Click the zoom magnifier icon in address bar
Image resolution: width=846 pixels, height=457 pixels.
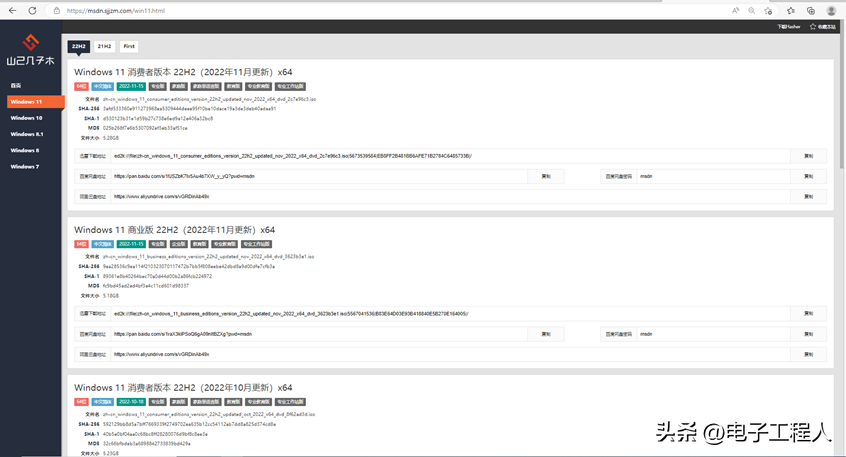[x=751, y=10]
